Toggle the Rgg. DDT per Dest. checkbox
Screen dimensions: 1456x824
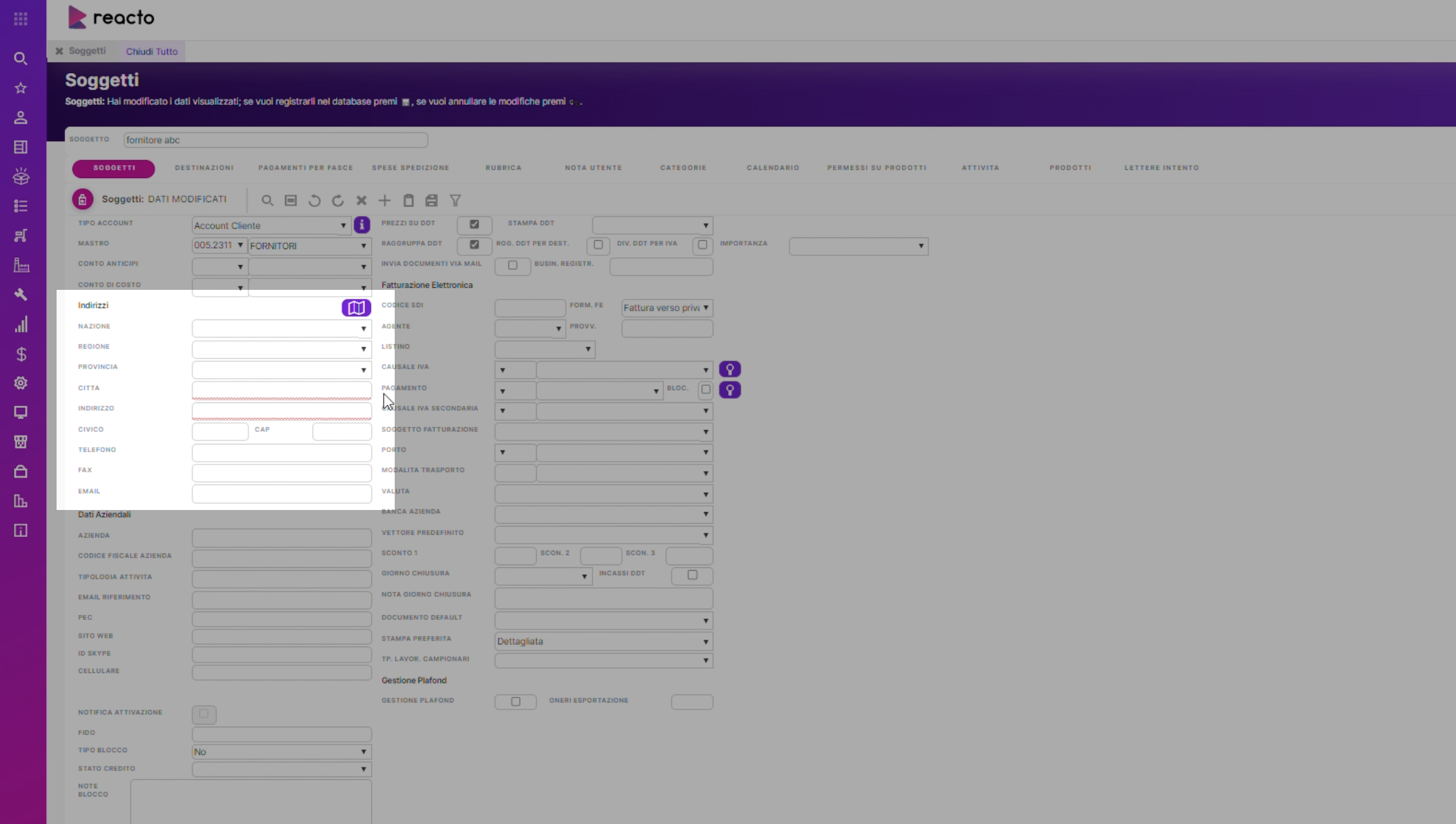[x=598, y=244]
